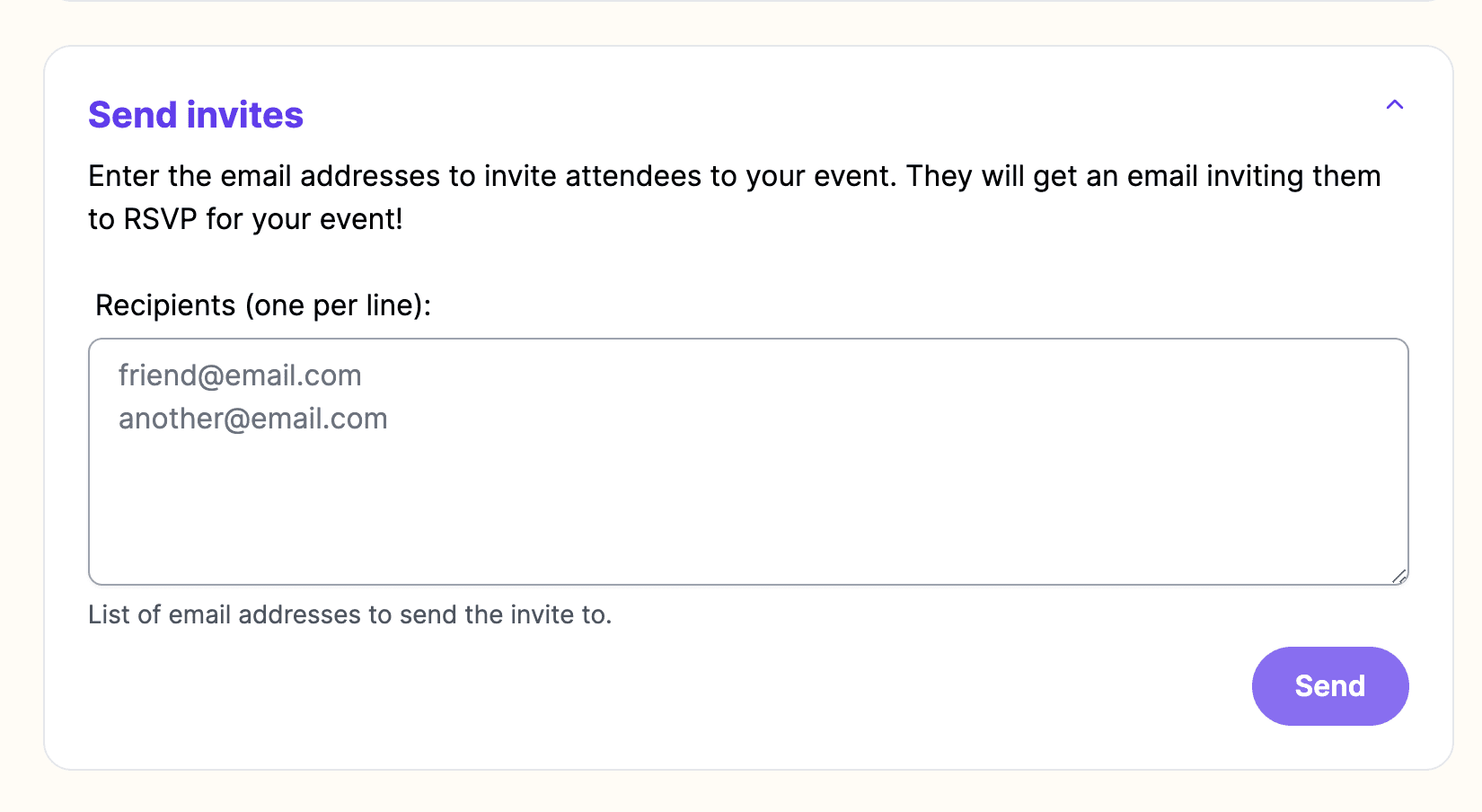Click the bottom edge of recipients textarea

748,585
